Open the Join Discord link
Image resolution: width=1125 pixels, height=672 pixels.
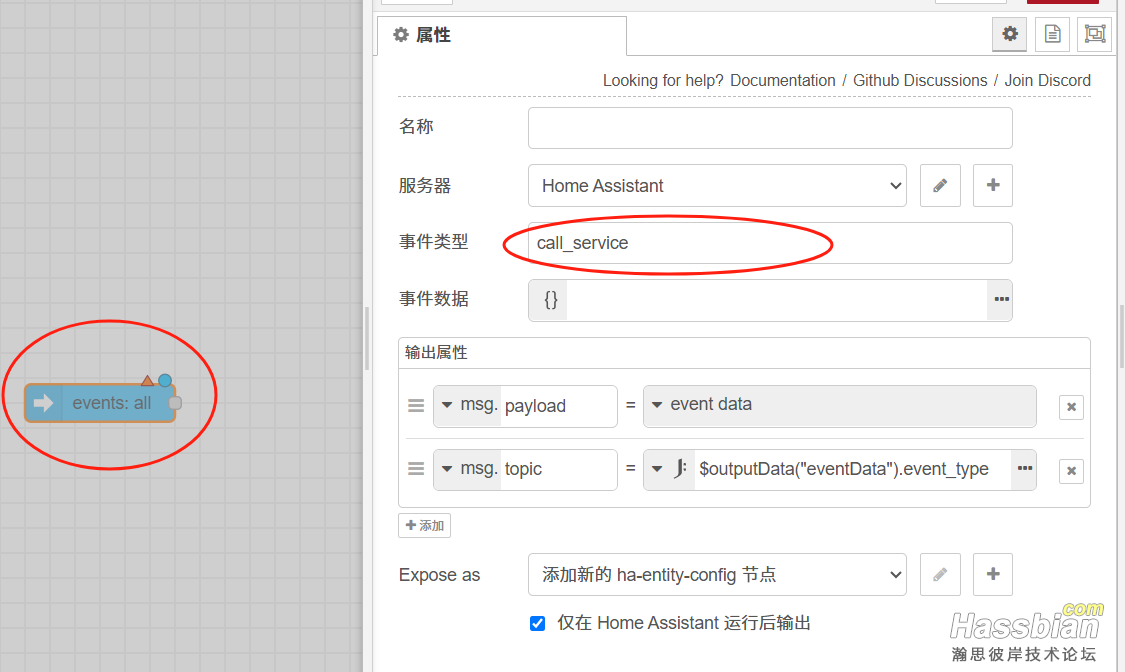(1048, 80)
